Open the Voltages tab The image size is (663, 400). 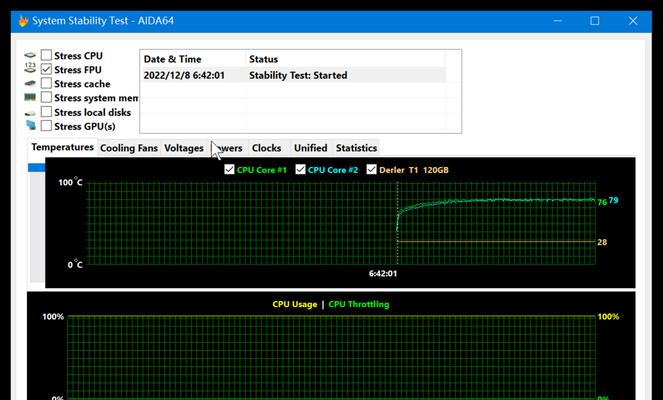click(x=184, y=148)
